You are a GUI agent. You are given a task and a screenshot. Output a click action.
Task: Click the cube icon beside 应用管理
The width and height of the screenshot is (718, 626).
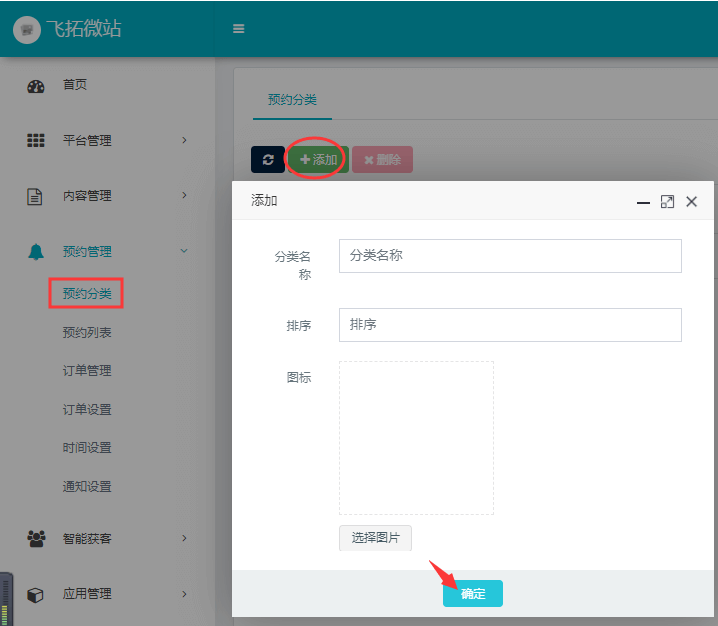click(x=35, y=595)
